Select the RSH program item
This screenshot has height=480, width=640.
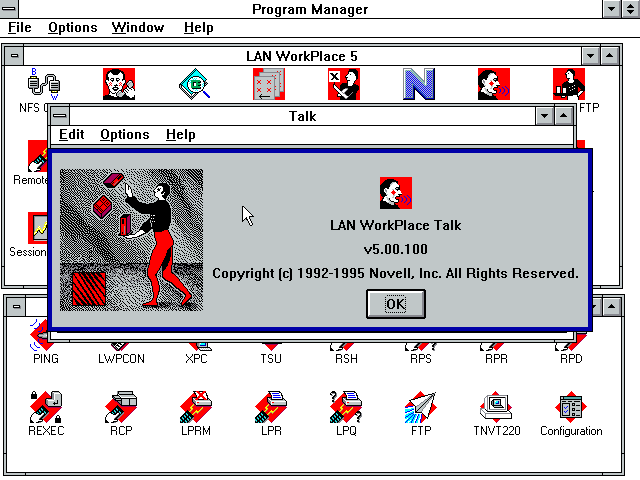click(346, 358)
